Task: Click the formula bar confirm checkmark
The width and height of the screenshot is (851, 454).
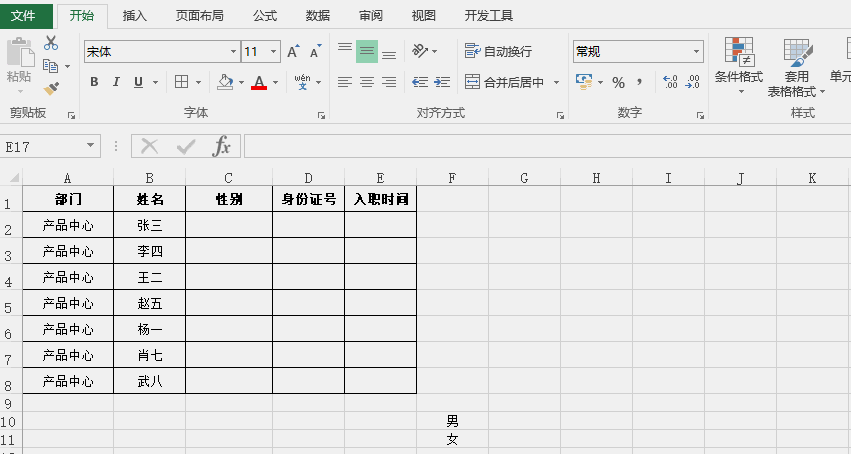Action: (186, 146)
